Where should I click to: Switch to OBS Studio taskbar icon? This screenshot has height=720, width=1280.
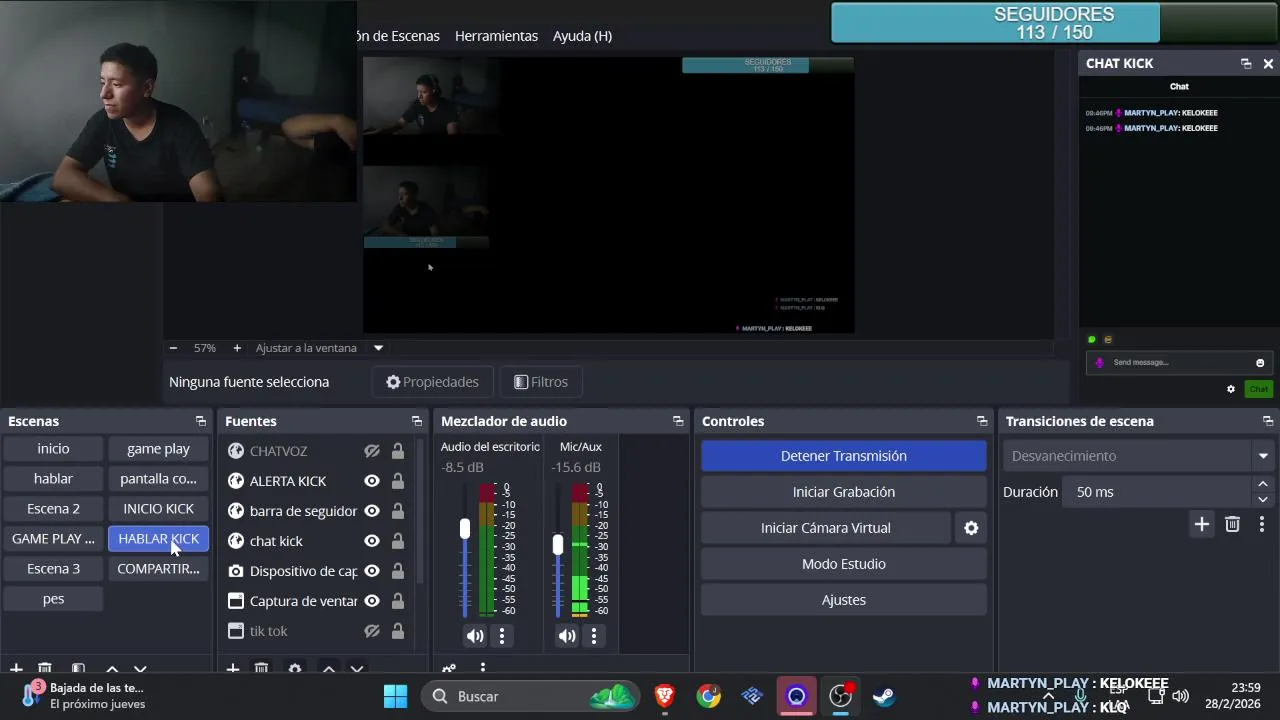pyautogui.click(x=841, y=696)
